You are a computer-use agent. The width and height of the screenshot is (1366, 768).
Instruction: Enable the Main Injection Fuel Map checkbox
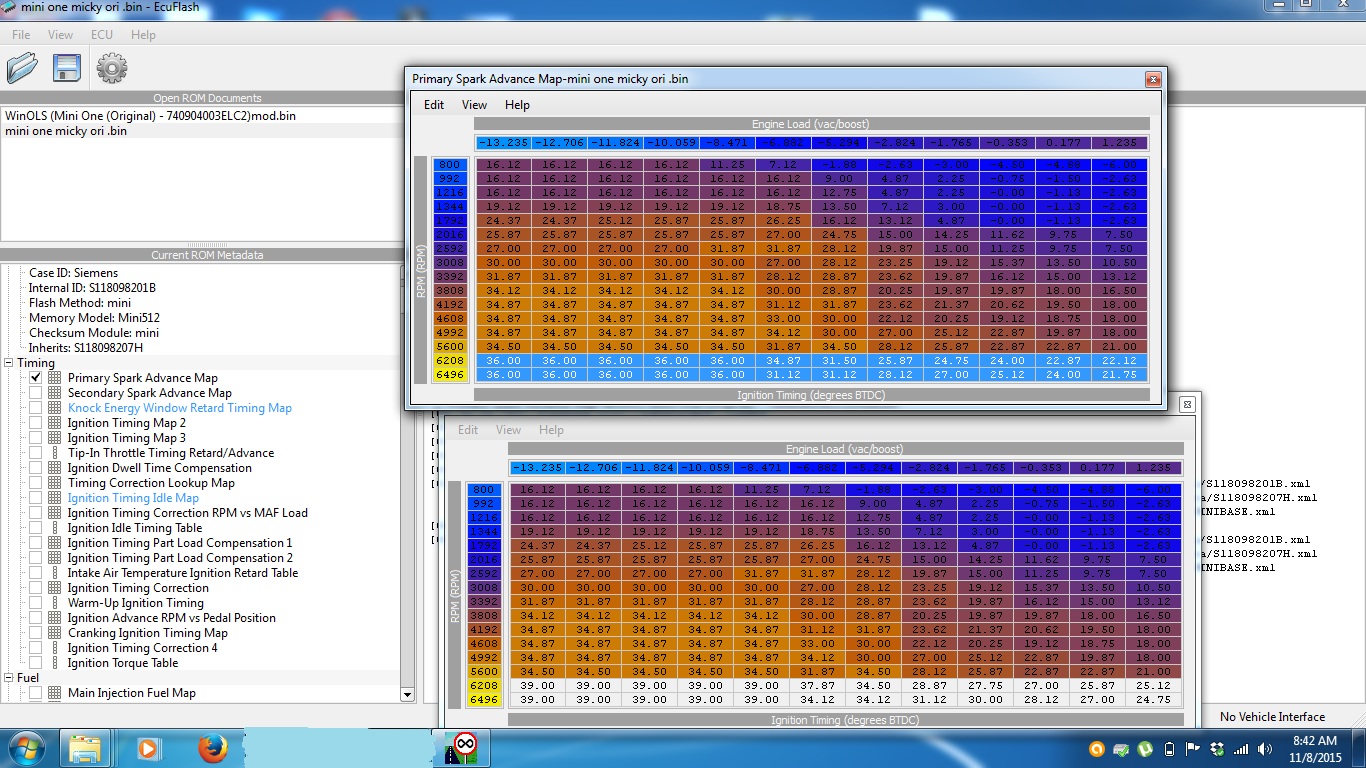tap(36, 693)
